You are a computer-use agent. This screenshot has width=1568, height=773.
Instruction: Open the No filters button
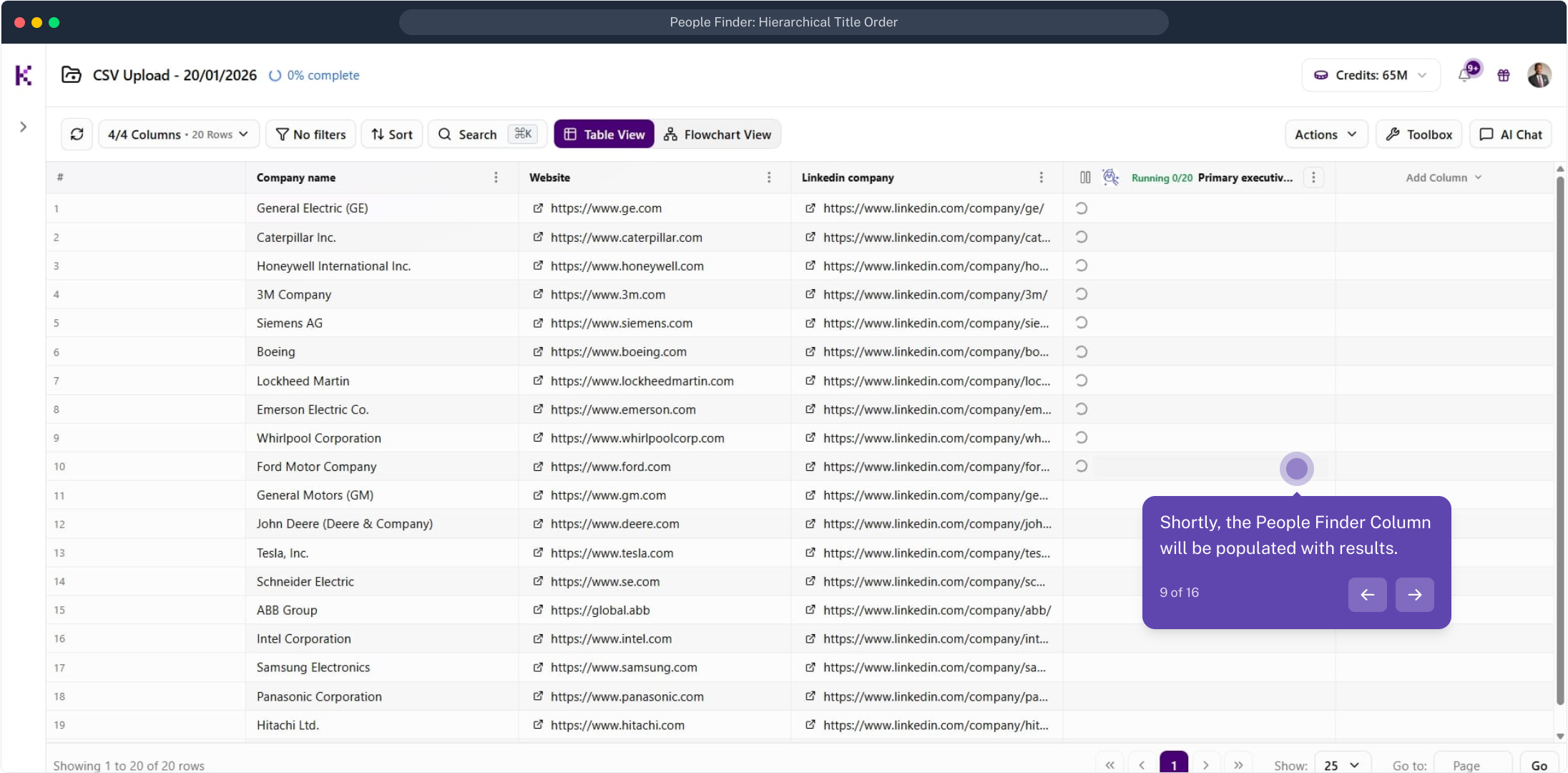[x=310, y=135]
